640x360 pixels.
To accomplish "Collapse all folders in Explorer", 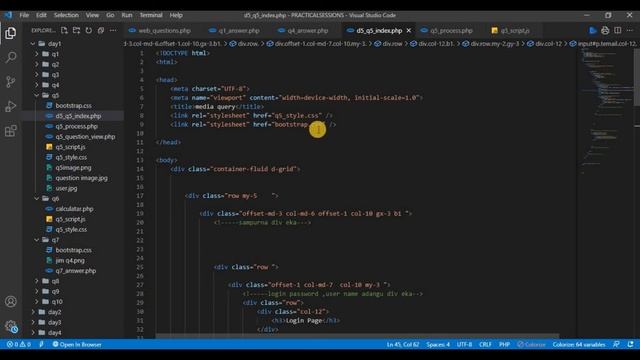I will tap(101, 31).
